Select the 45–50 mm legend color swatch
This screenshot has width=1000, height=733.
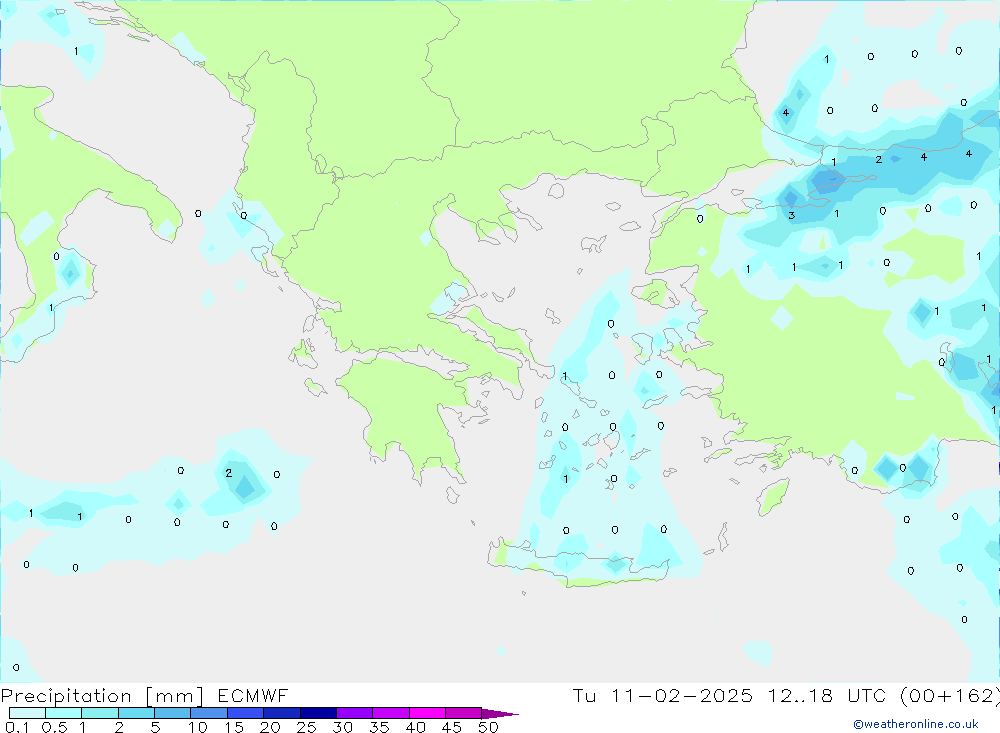click(463, 713)
